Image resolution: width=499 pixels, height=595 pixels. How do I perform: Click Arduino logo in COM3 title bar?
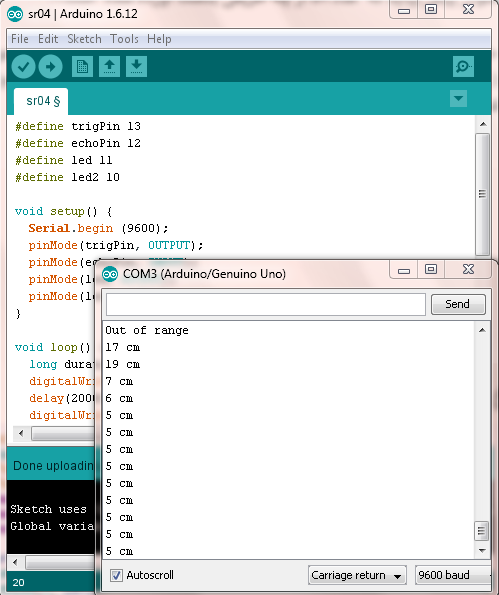[x=110, y=274]
